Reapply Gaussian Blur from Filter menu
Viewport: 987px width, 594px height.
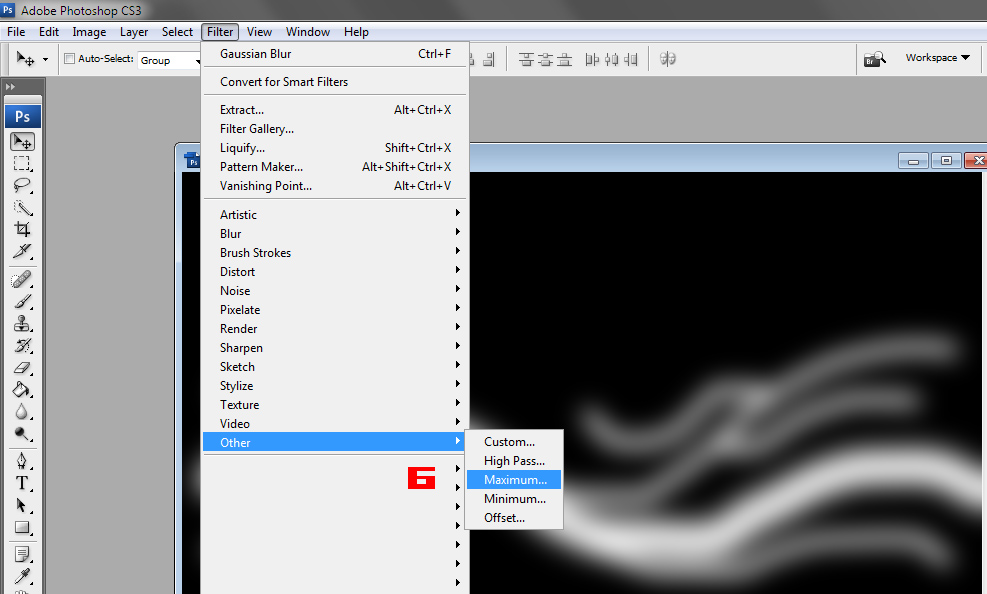pyautogui.click(x=336, y=53)
